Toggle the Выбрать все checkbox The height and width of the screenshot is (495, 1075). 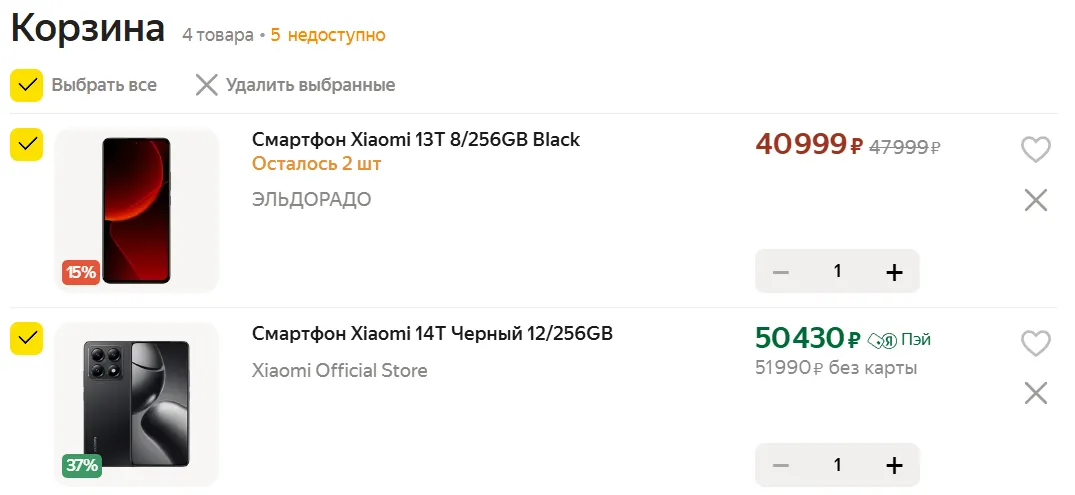point(26,85)
